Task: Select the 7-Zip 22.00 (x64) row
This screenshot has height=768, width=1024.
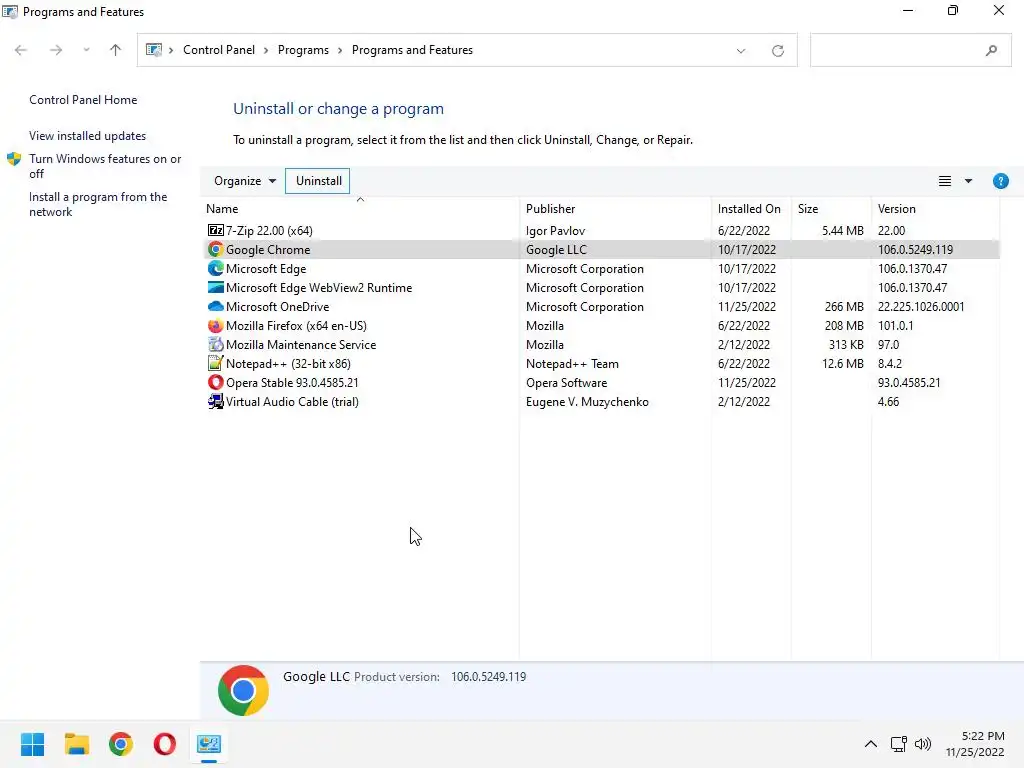Action: pyautogui.click(x=600, y=231)
